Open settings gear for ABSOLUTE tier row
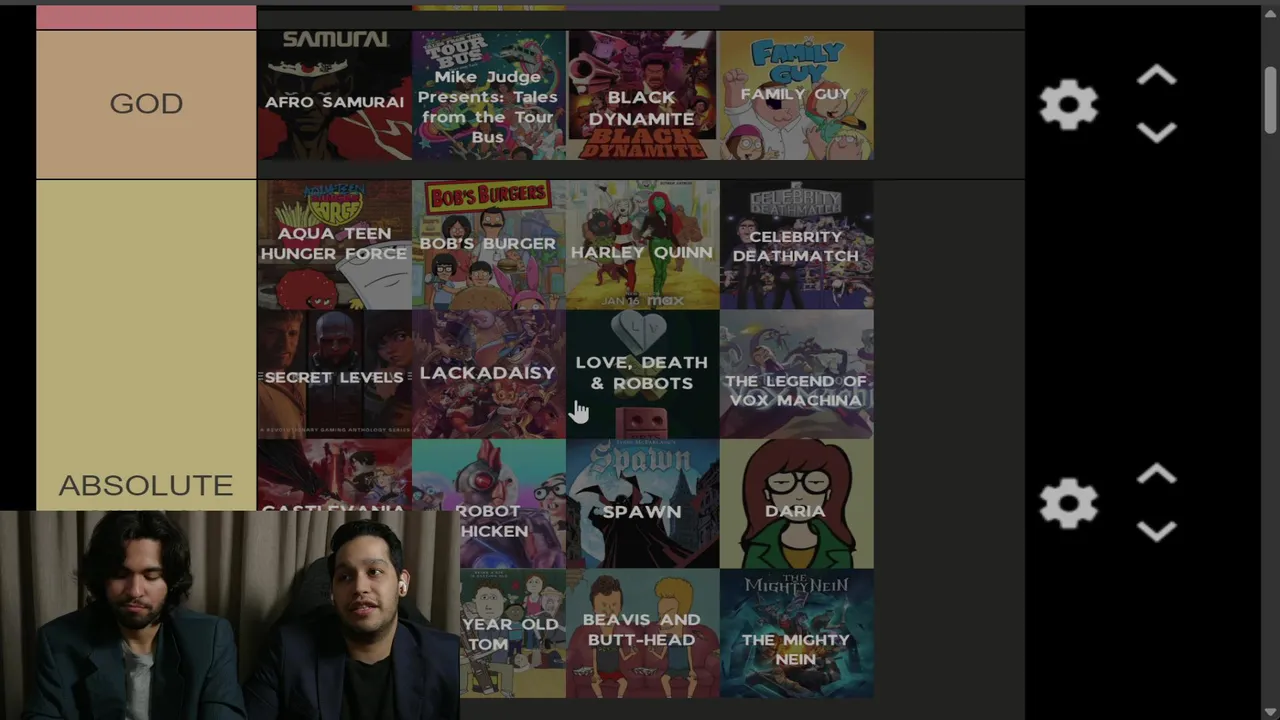This screenshot has width=1280, height=720. tap(1069, 502)
